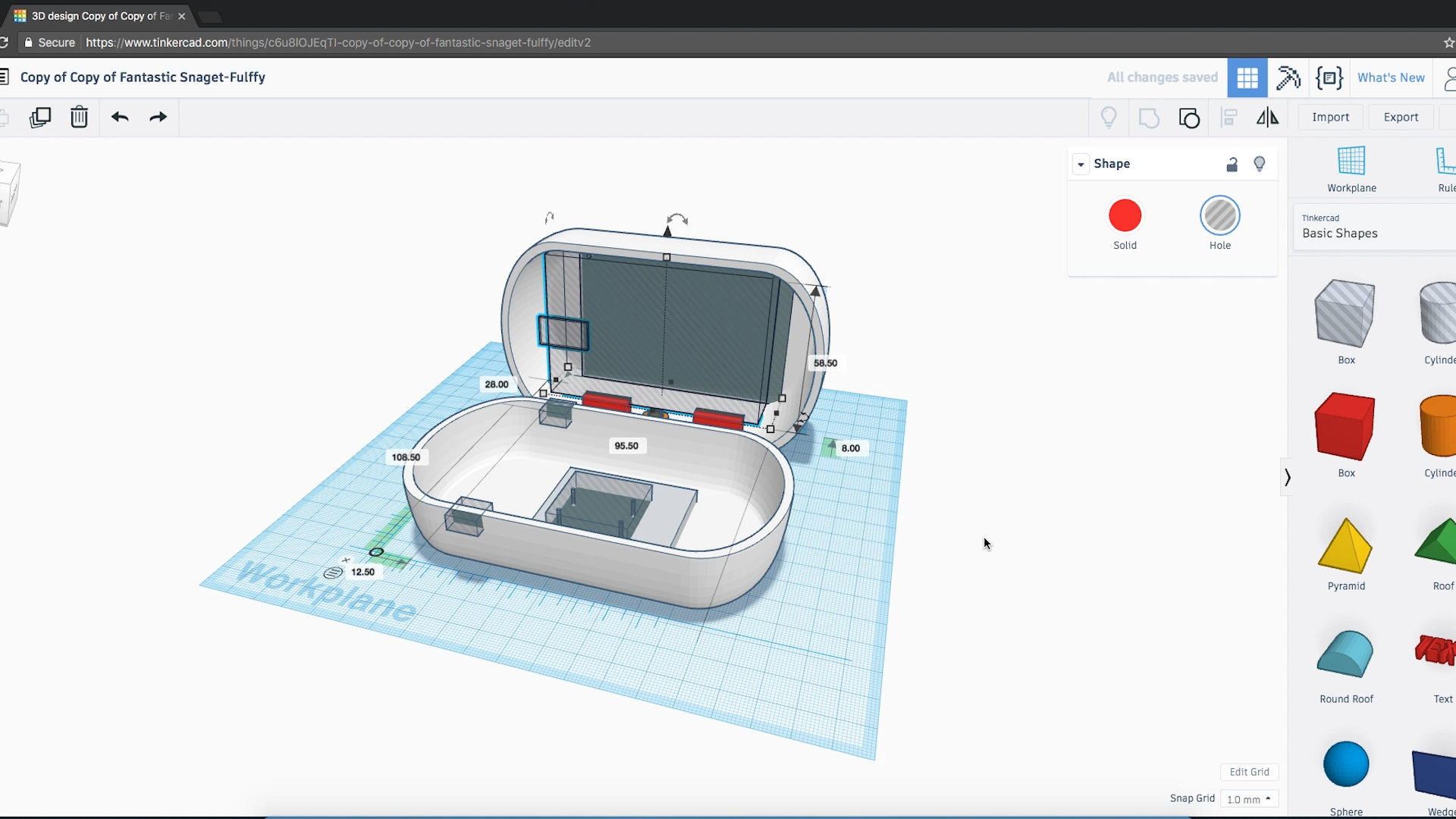Click the Import menu button

1330,117
